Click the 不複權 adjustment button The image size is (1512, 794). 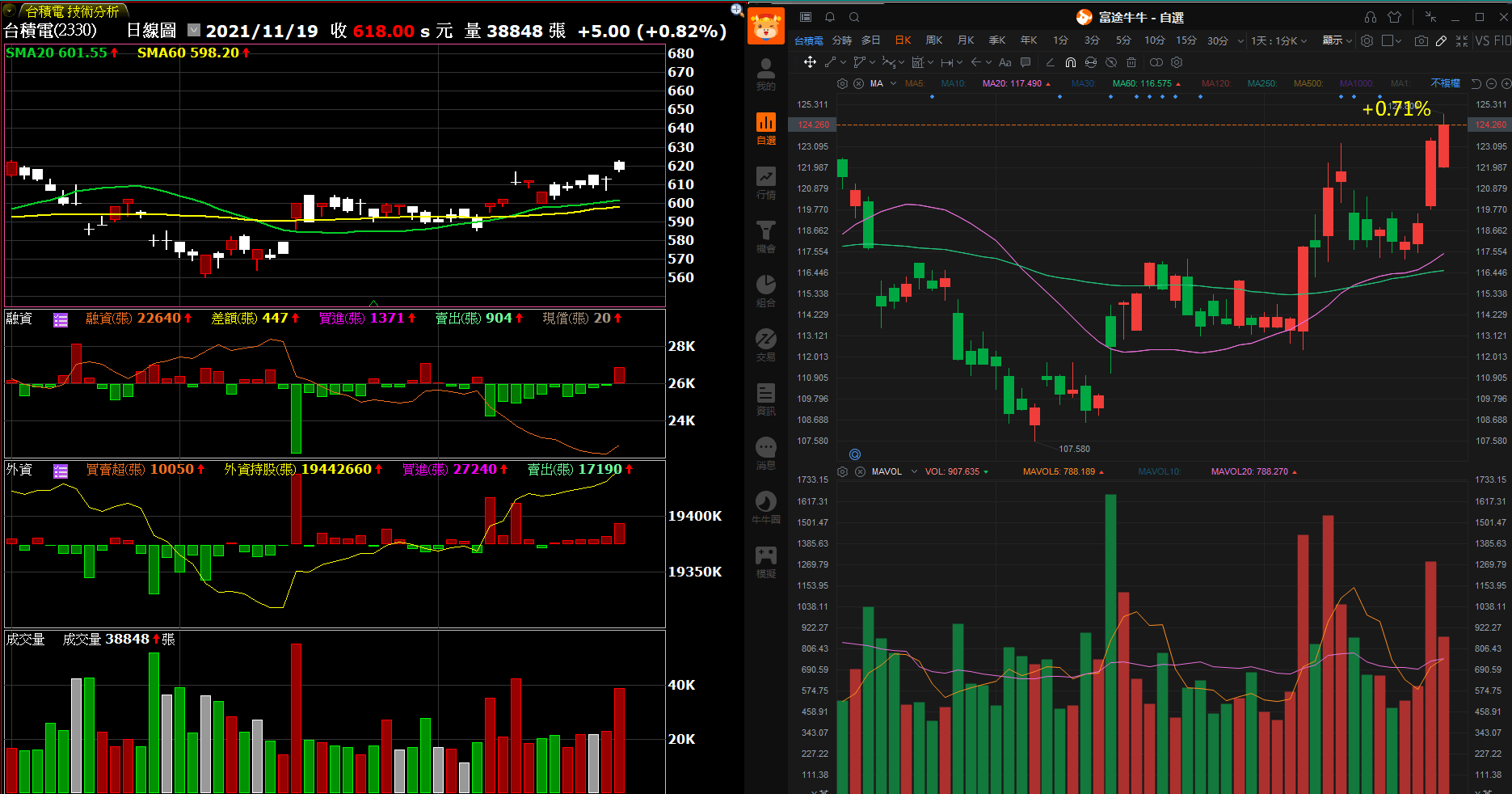(1446, 83)
